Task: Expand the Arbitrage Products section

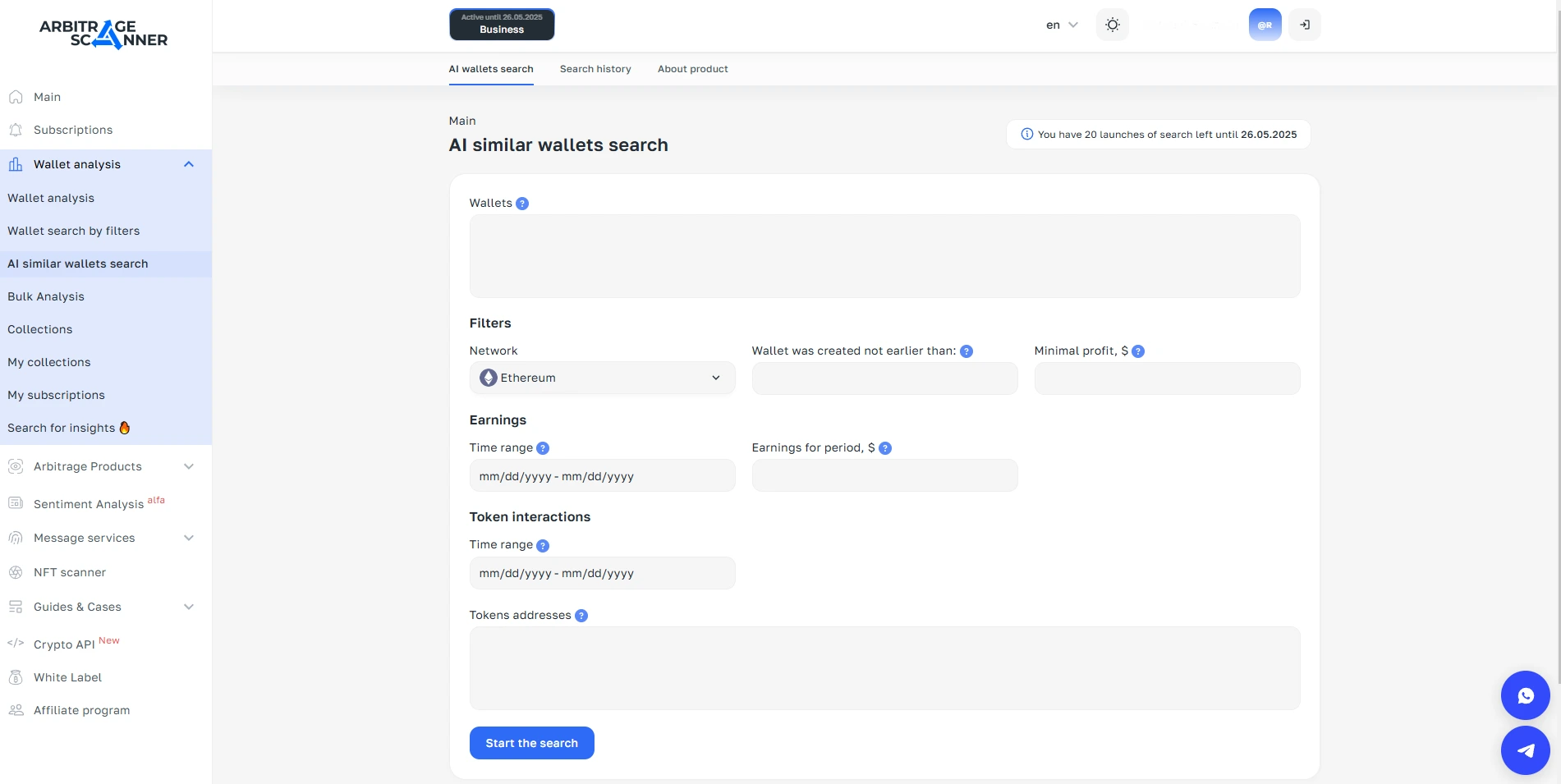Action: pos(188,466)
